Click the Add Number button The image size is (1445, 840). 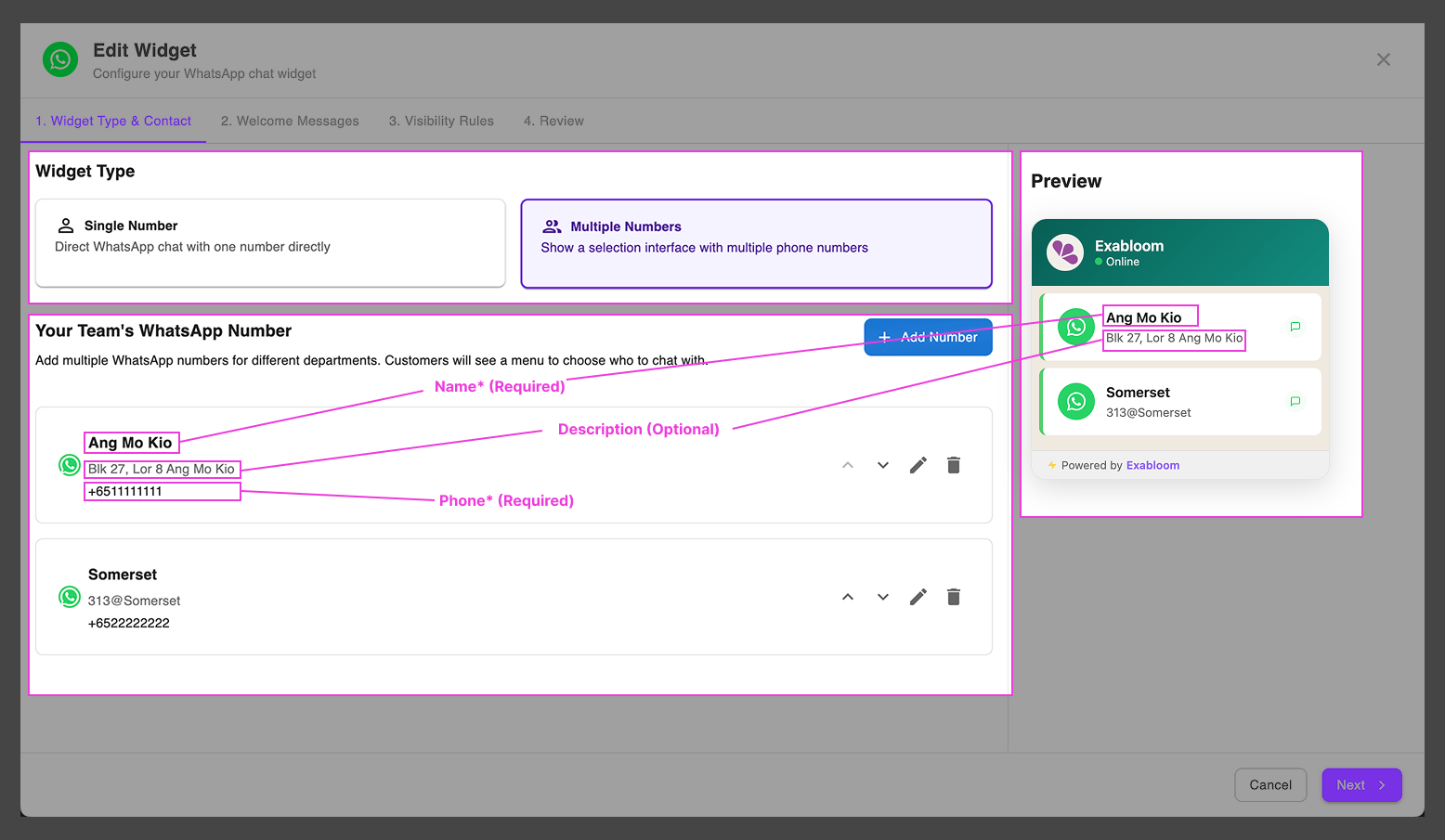928,337
